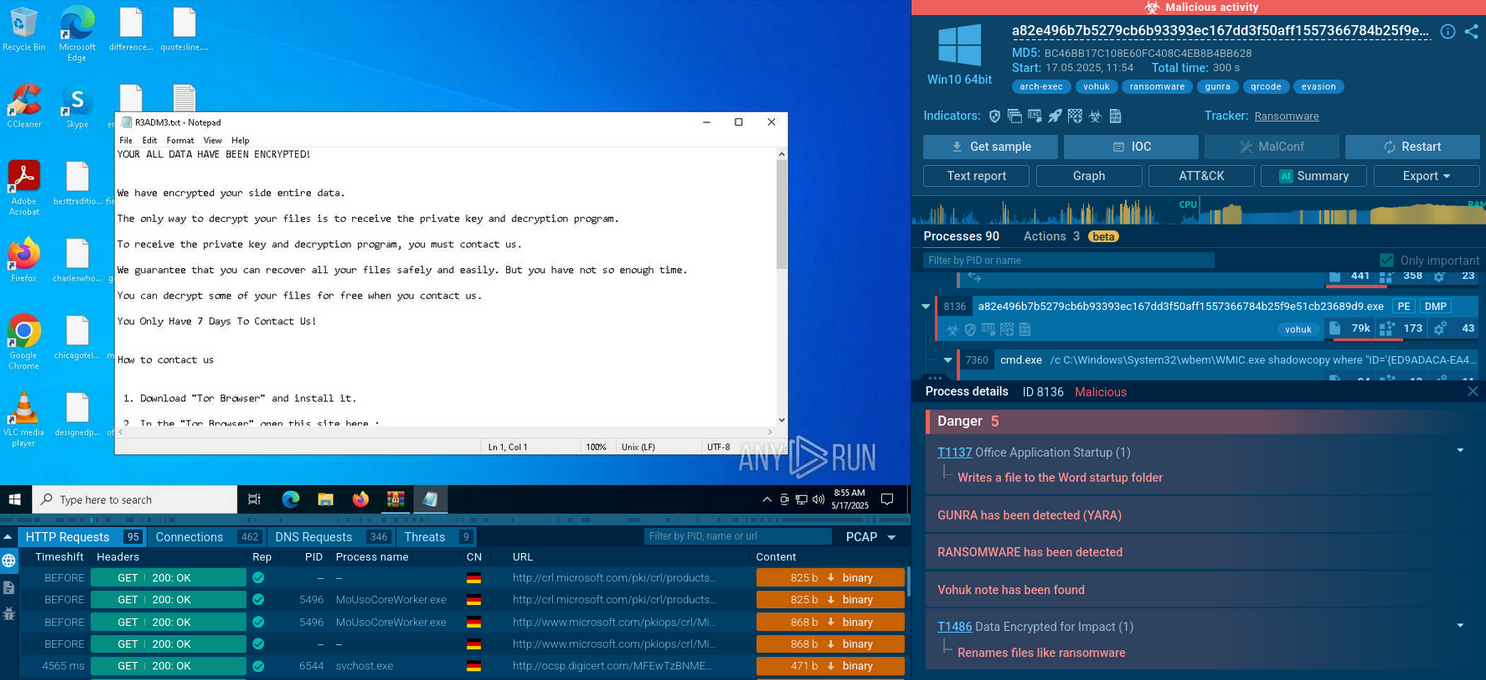1486x680 pixels.
Task: Open files count 79k for process 8136
Action: pos(1350,328)
